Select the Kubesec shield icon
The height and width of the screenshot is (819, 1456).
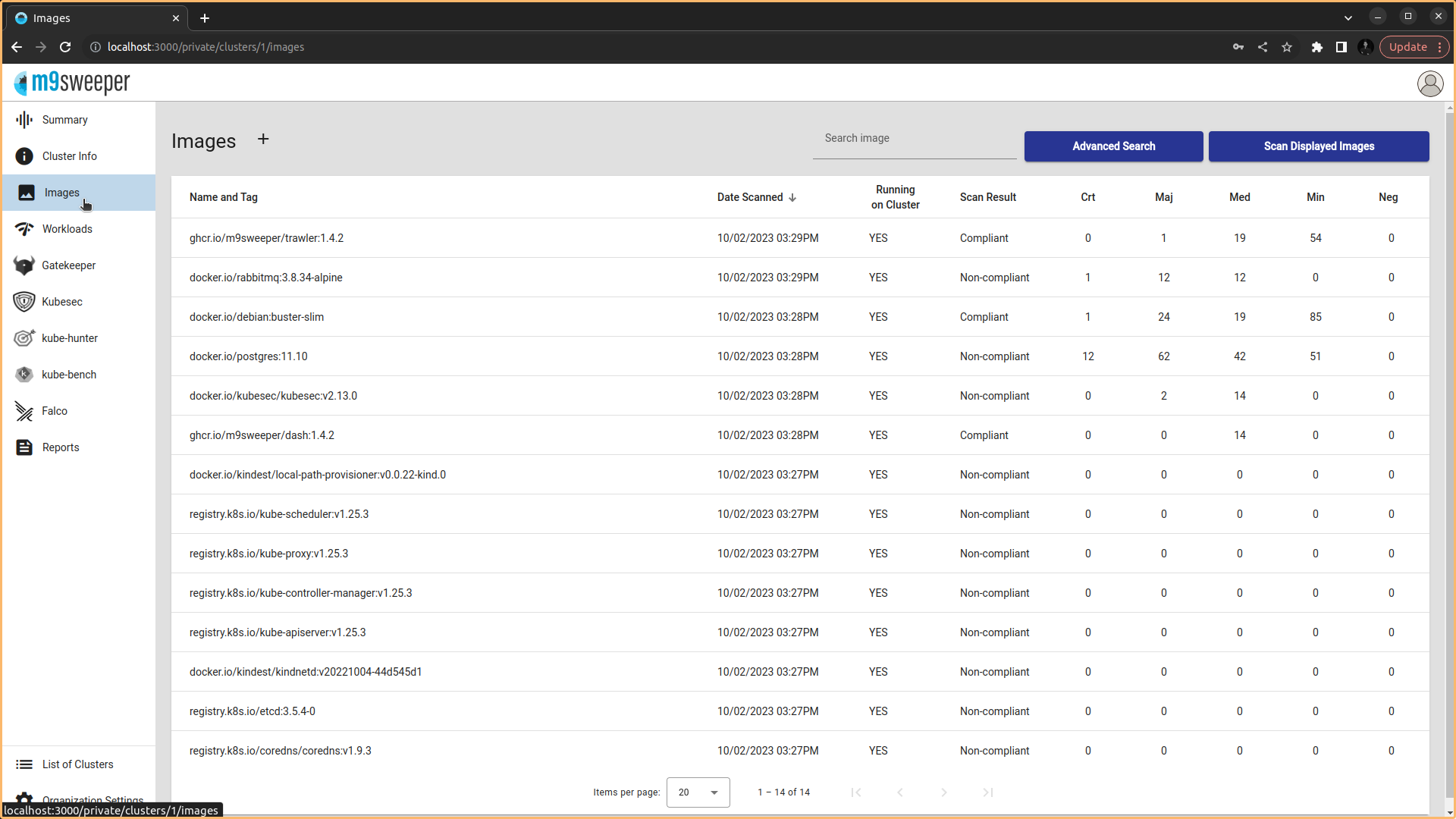click(x=24, y=302)
